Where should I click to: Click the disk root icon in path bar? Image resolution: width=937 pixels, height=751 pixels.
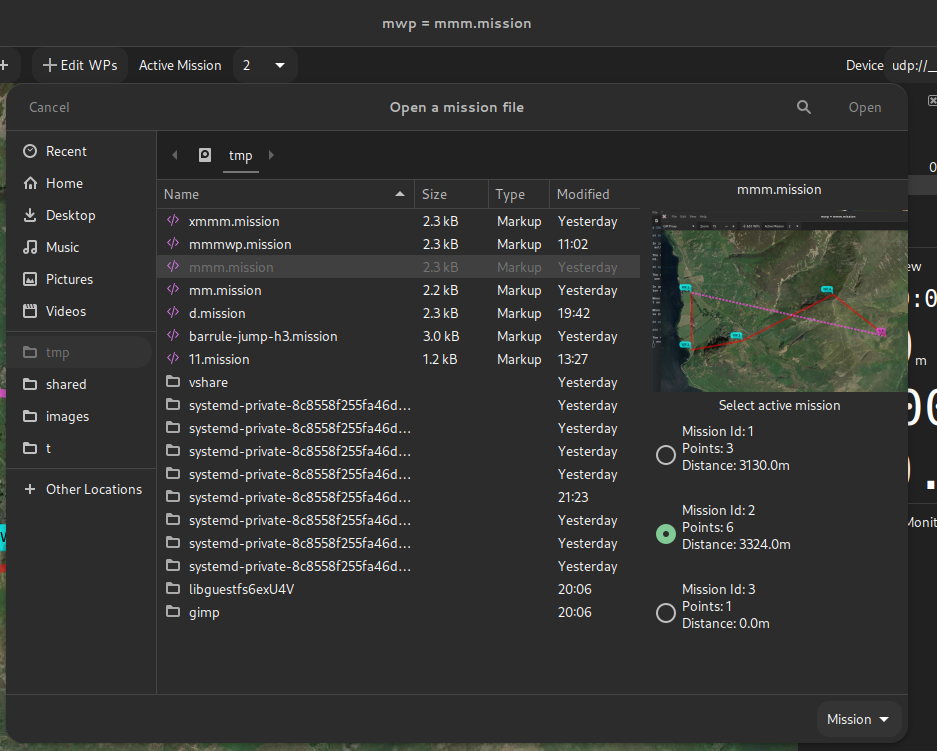pyautogui.click(x=204, y=155)
